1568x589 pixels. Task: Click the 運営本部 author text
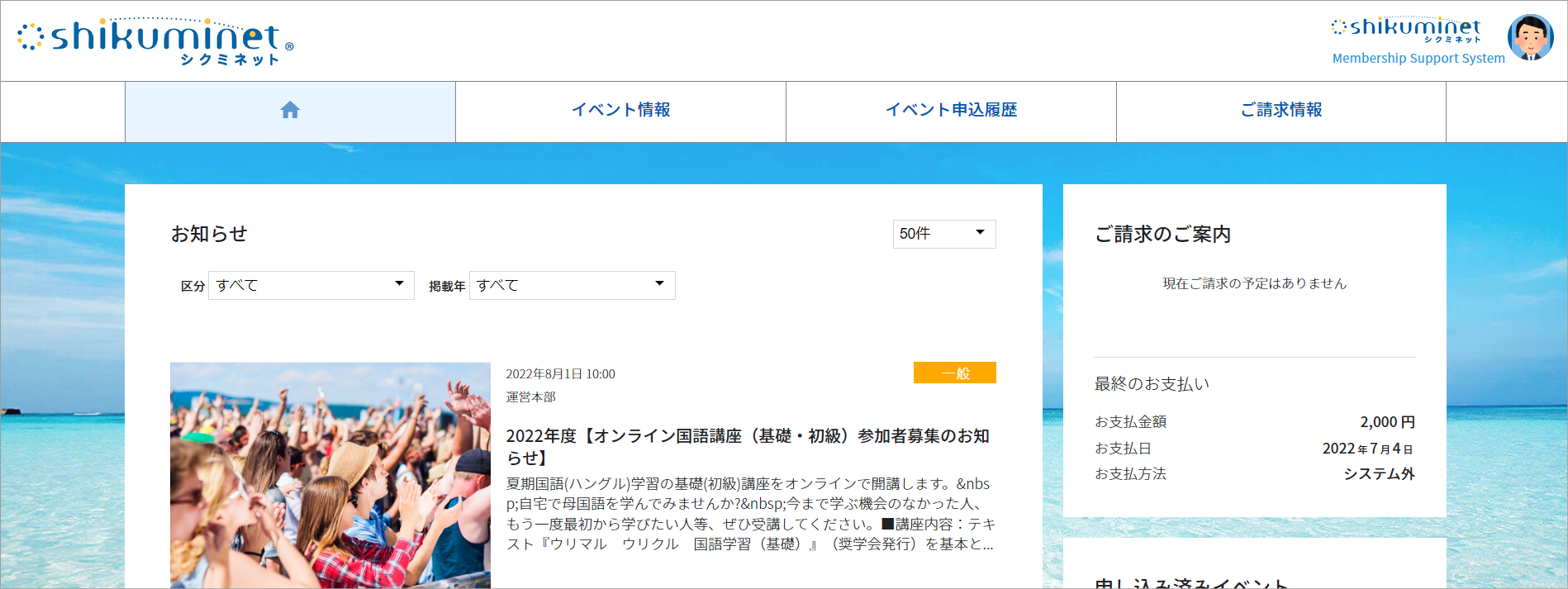tap(530, 397)
